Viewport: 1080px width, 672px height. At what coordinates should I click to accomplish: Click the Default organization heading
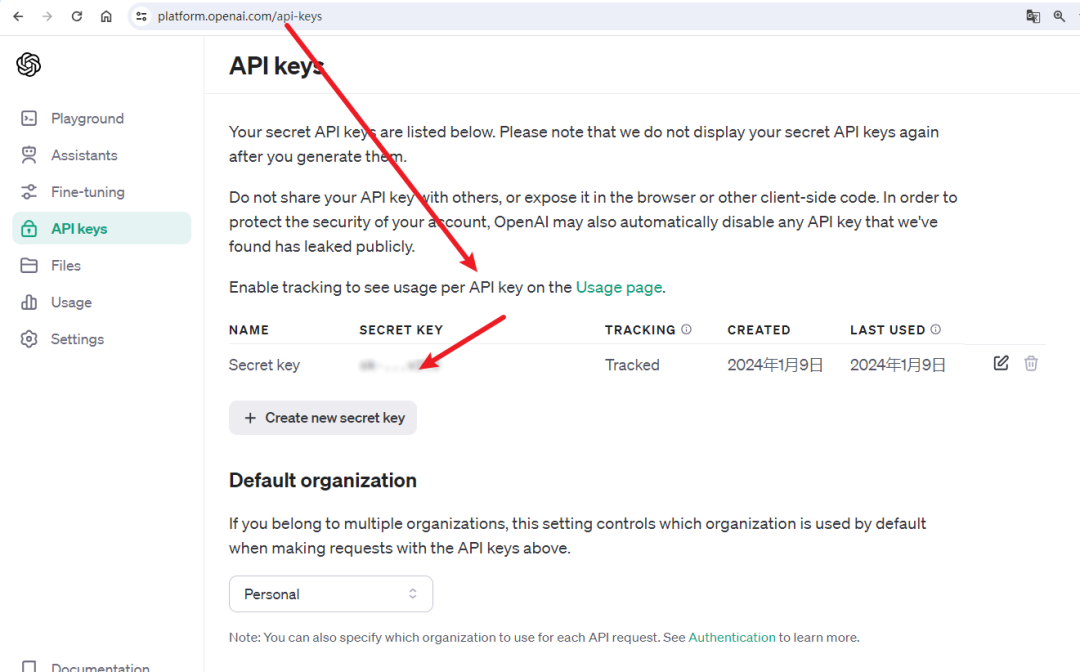click(x=323, y=480)
